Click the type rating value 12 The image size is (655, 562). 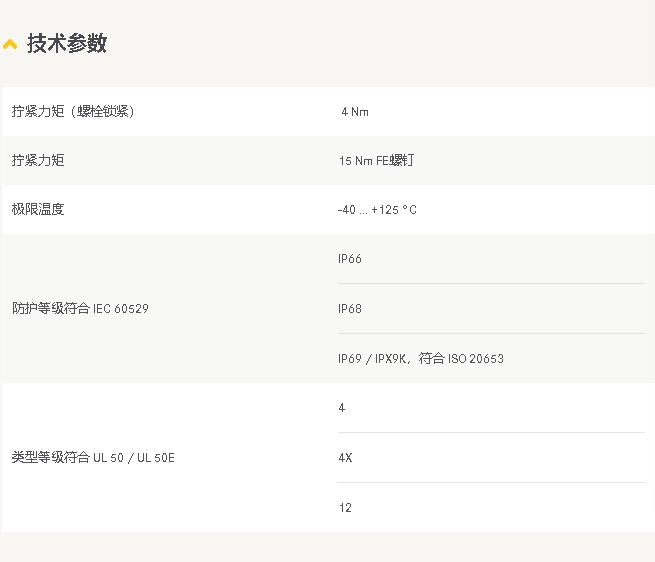click(x=345, y=508)
